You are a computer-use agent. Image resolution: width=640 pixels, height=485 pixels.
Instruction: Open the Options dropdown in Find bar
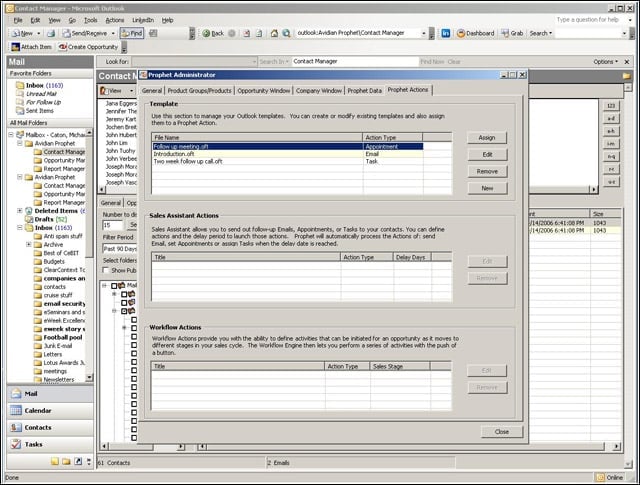[605, 62]
